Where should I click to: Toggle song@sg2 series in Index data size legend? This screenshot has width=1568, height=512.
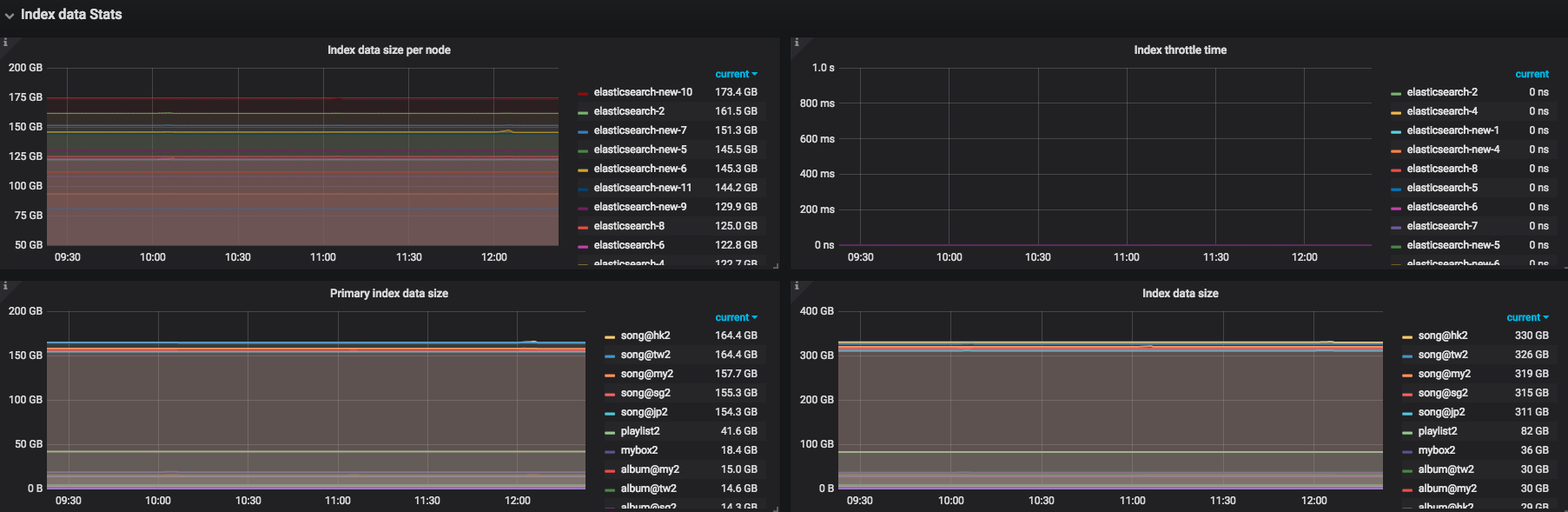[1443, 393]
